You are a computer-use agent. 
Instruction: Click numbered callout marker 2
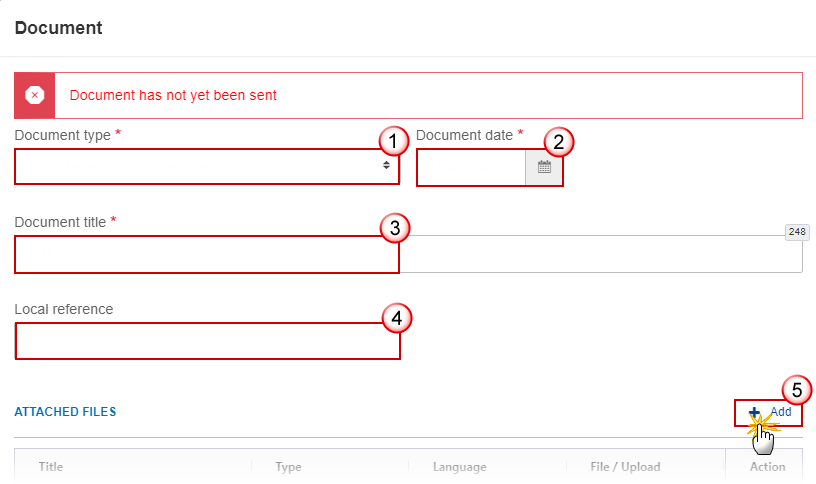[558, 142]
